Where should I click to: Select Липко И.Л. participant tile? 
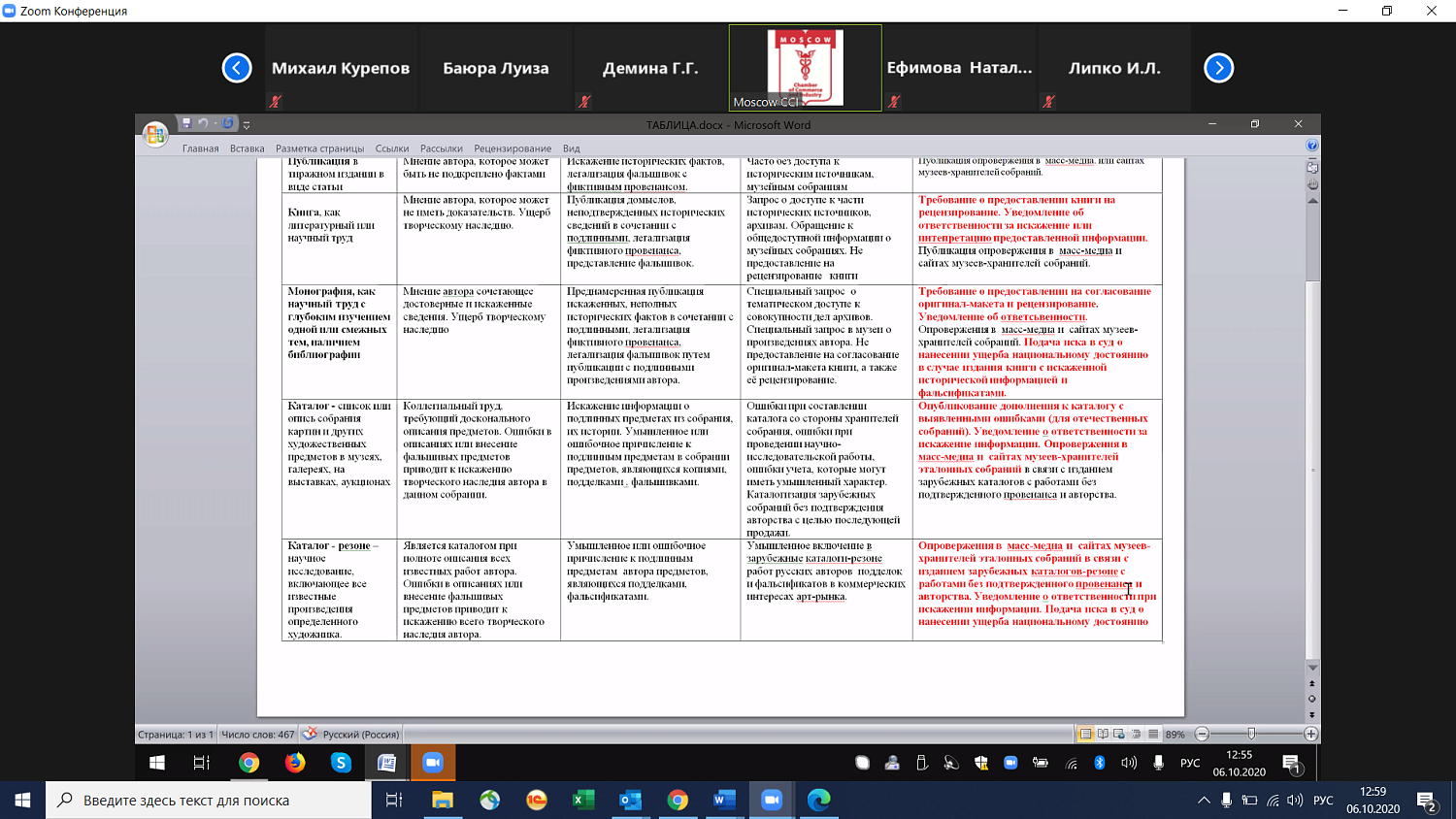tap(1114, 68)
